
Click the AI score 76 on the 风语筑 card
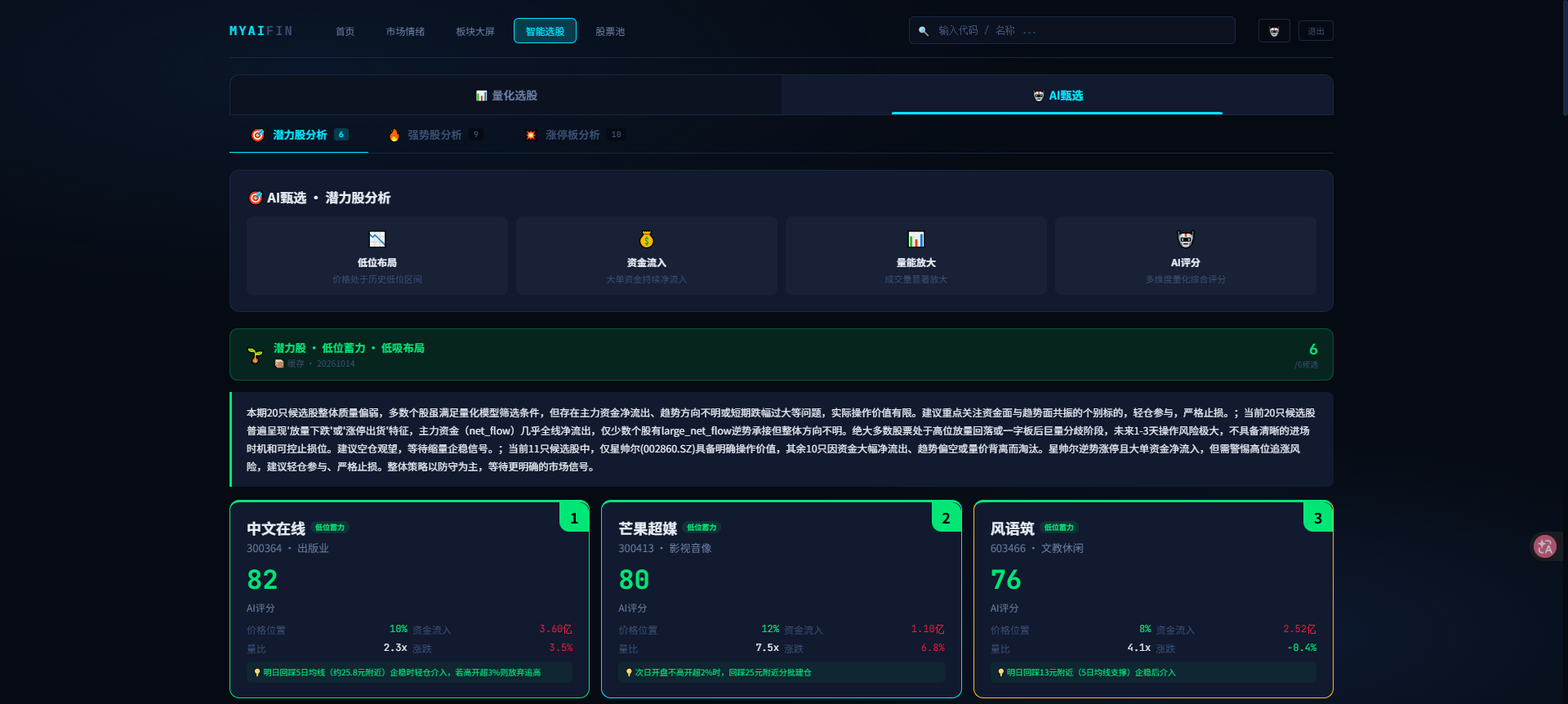[x=1006, y=580]
